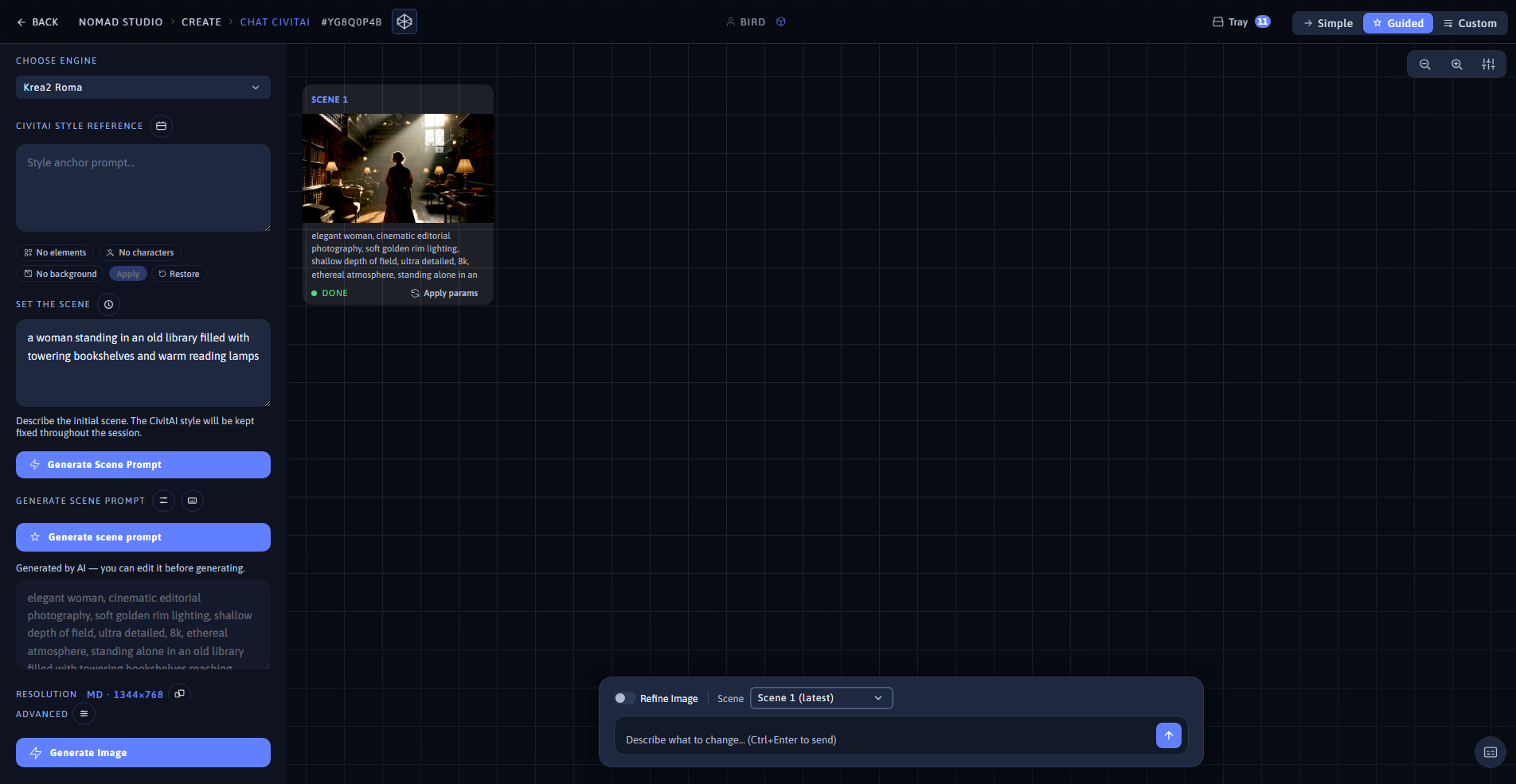Click Generate scene prompt with star icon
Viewport: 1516px width, 784px height.
coord(143,537)
